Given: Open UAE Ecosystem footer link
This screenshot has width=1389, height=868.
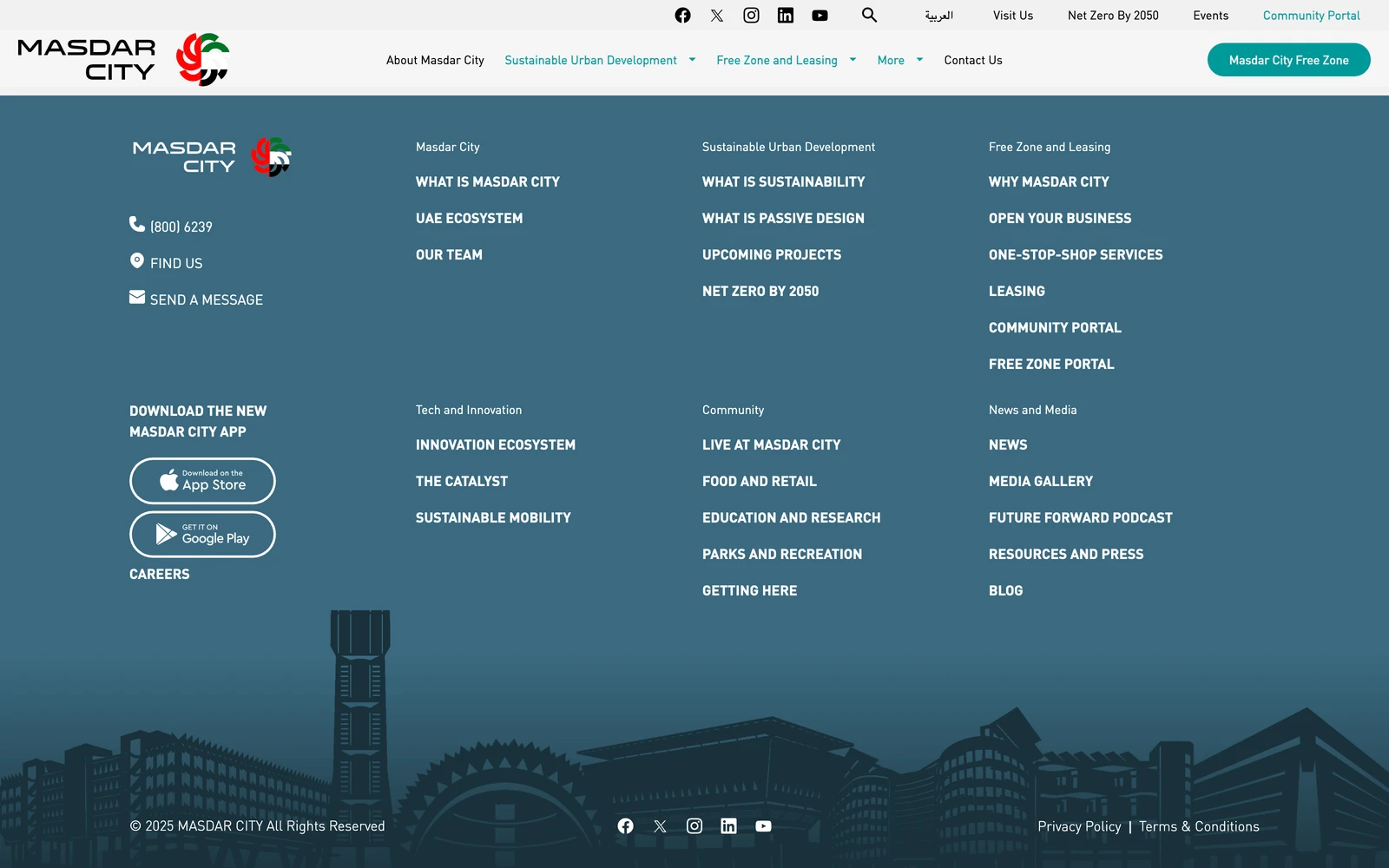Looking at the screenshot, I should point(469,218).
